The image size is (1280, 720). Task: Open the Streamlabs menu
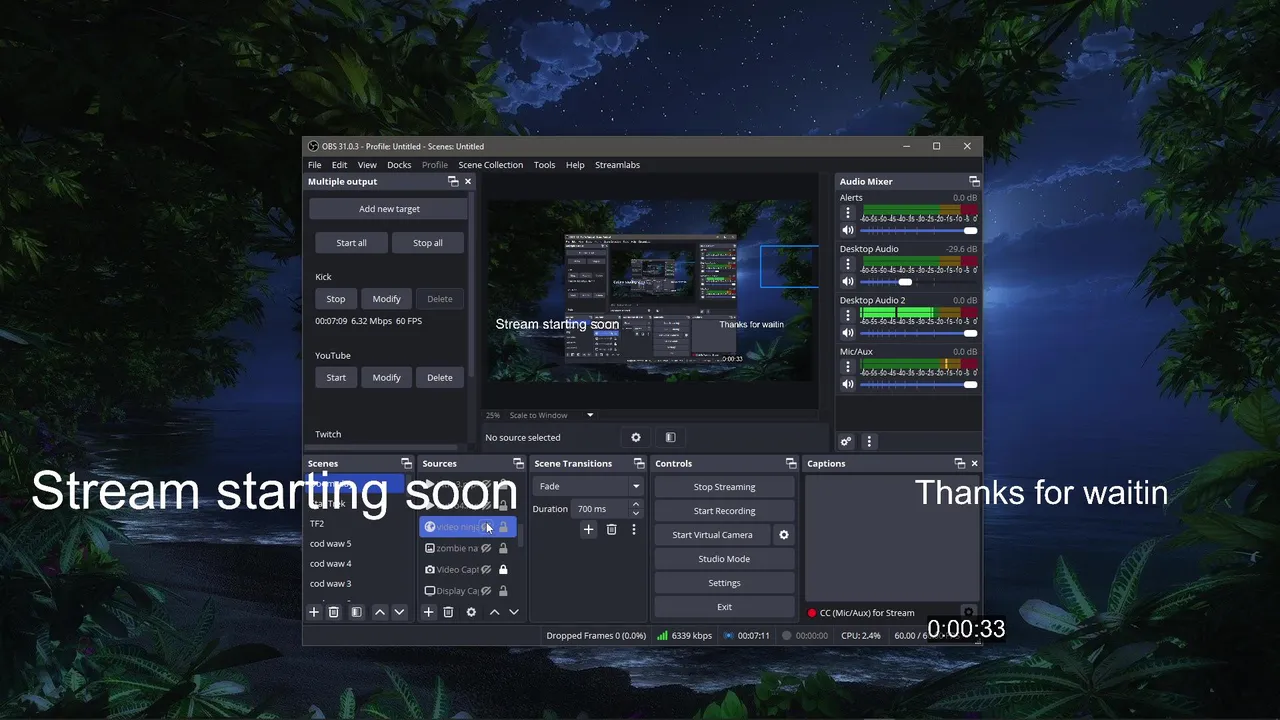pos(617,165)
